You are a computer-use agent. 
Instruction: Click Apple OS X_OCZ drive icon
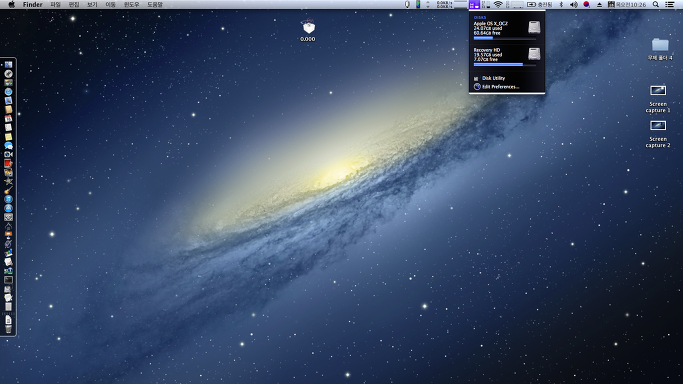(x=534, y=27)
